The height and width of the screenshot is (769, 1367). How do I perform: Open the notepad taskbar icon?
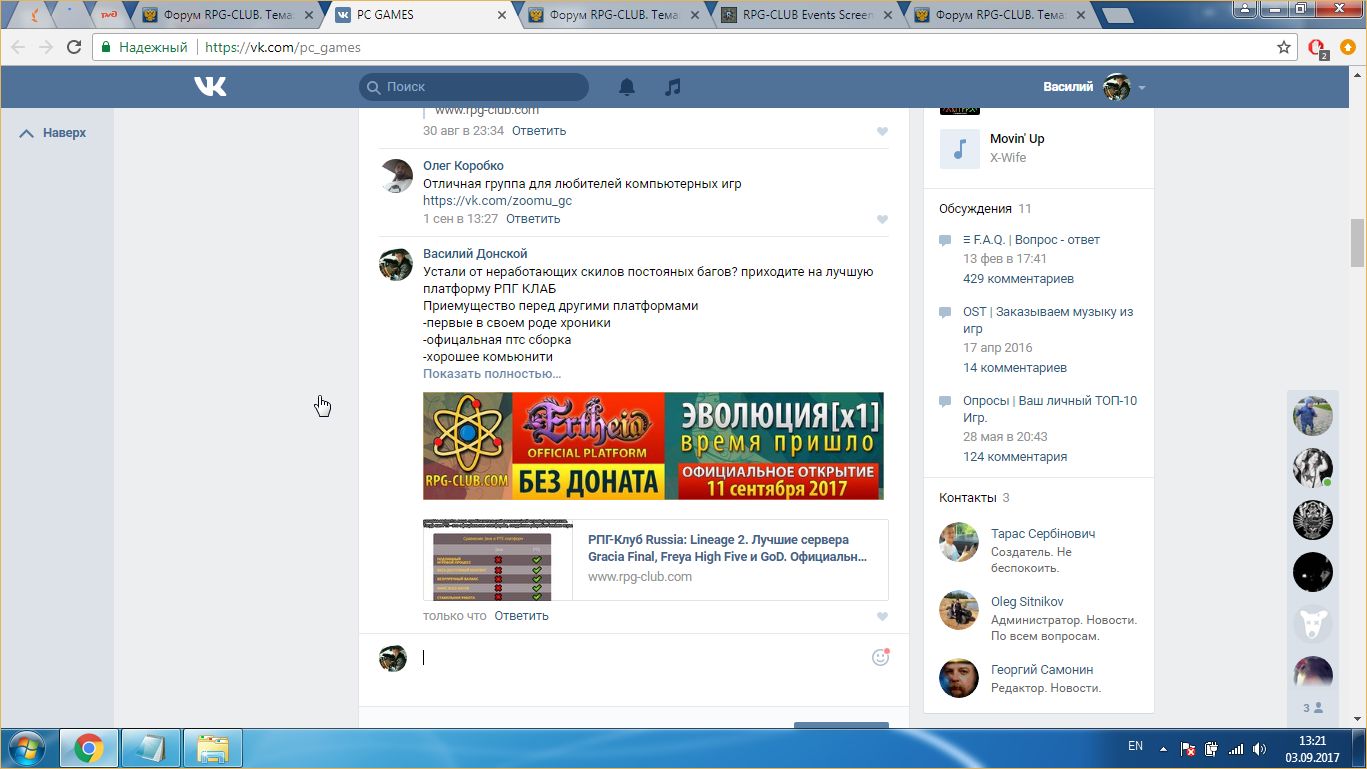(x=151, y=748)
